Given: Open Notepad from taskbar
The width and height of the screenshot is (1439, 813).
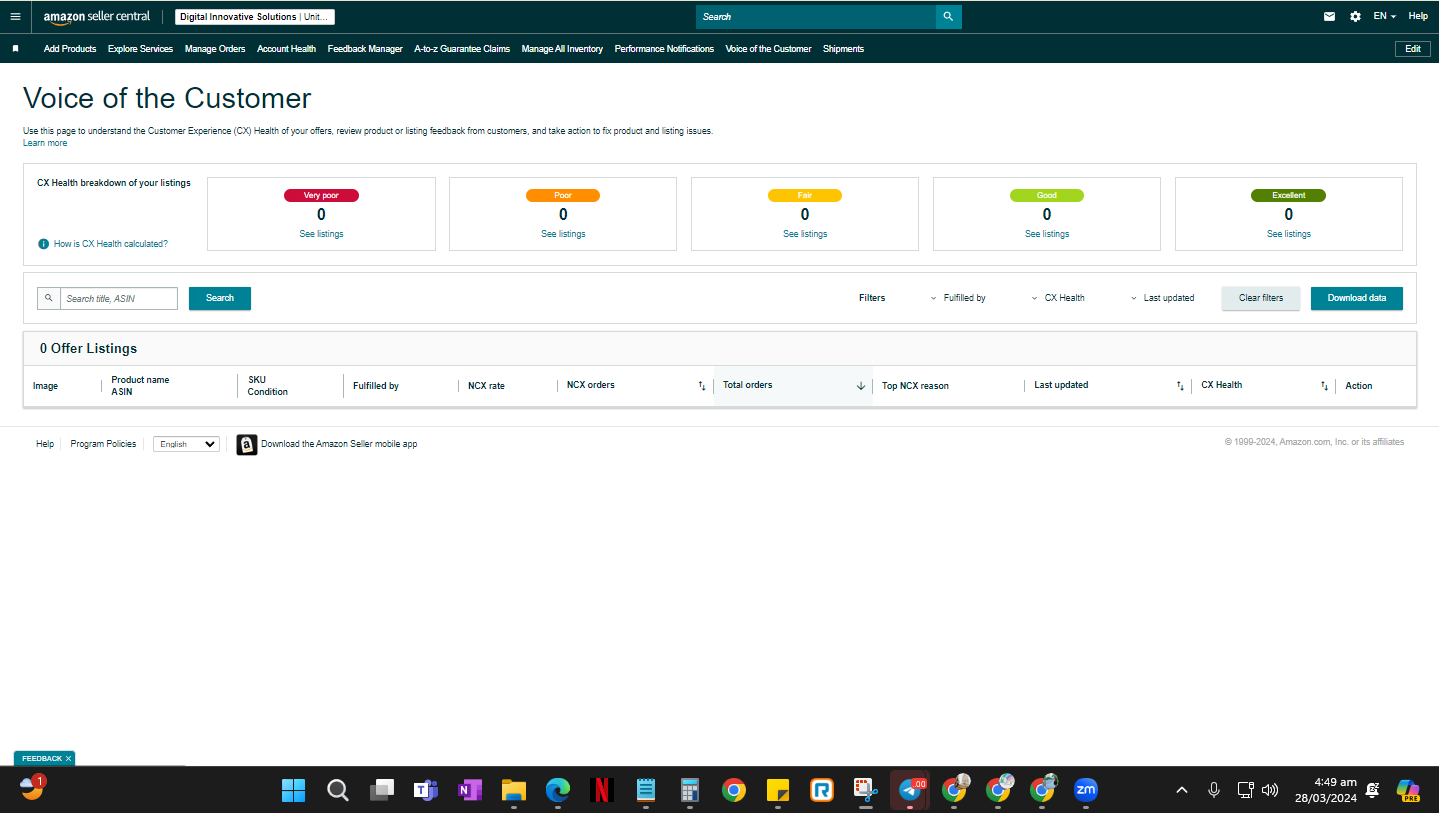Looking at the screenshot, I should coord(645,790).
